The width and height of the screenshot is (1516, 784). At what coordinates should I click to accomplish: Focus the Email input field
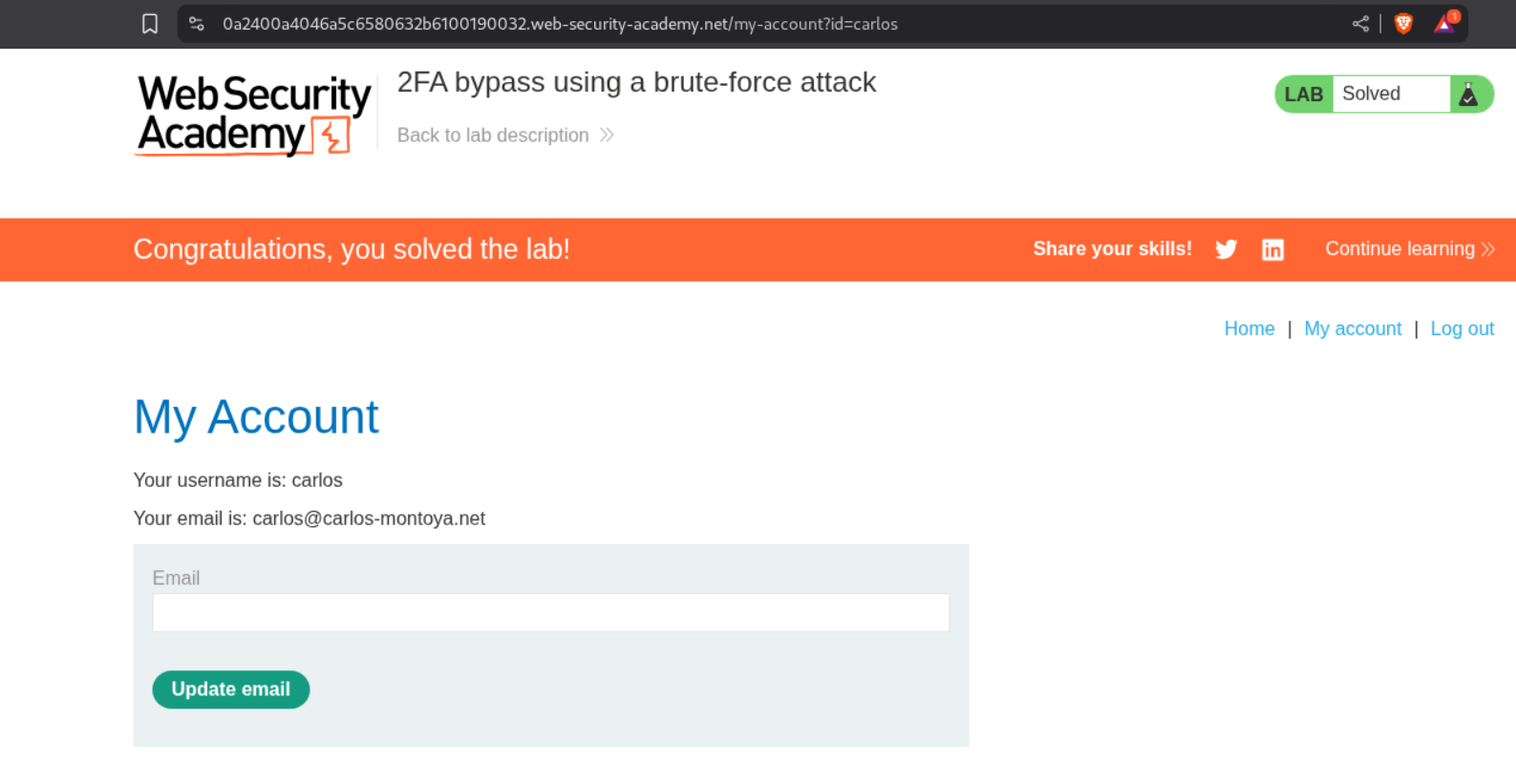[x=550, y=613]
